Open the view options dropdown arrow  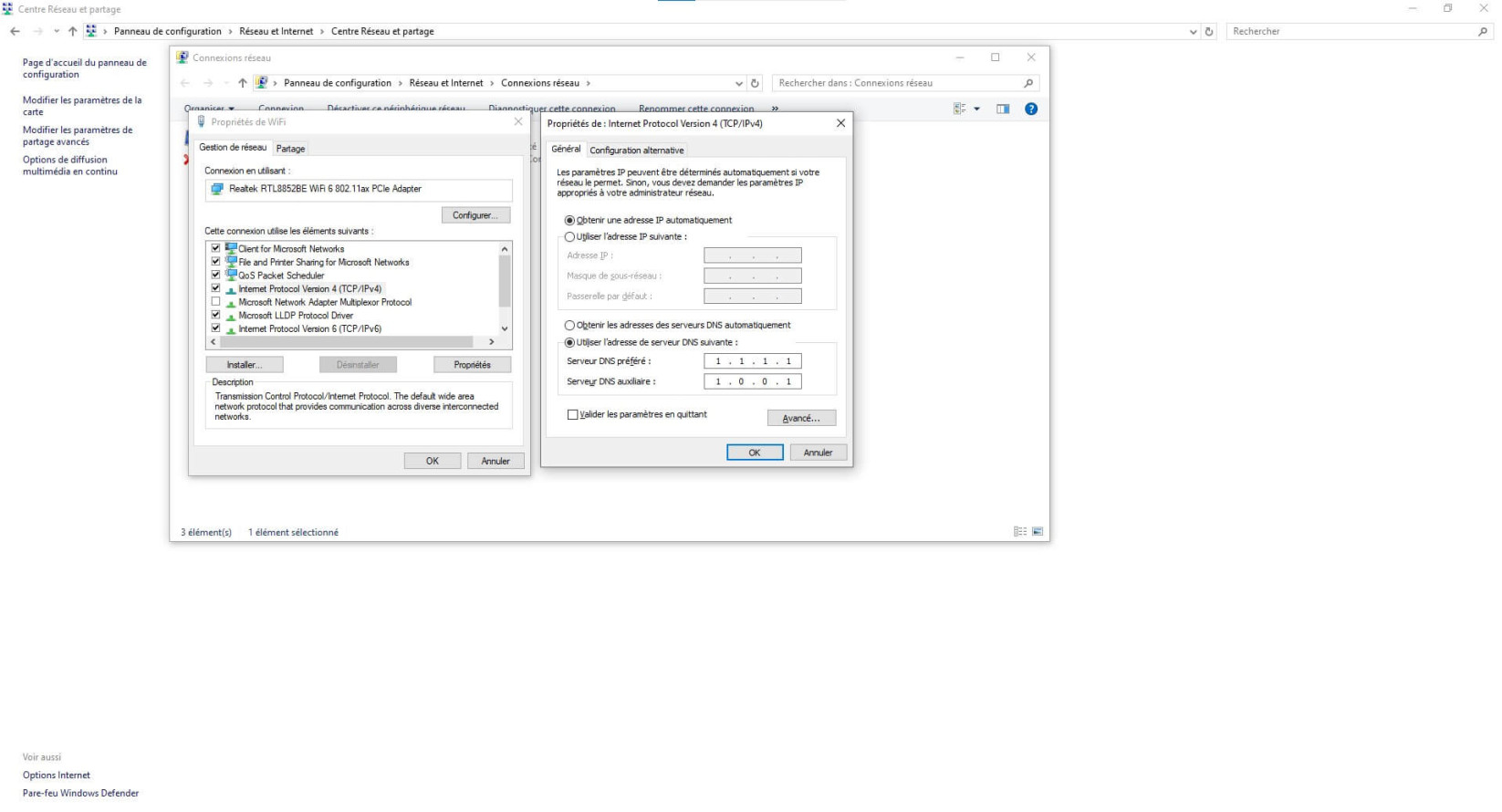[x=976, y=109]
